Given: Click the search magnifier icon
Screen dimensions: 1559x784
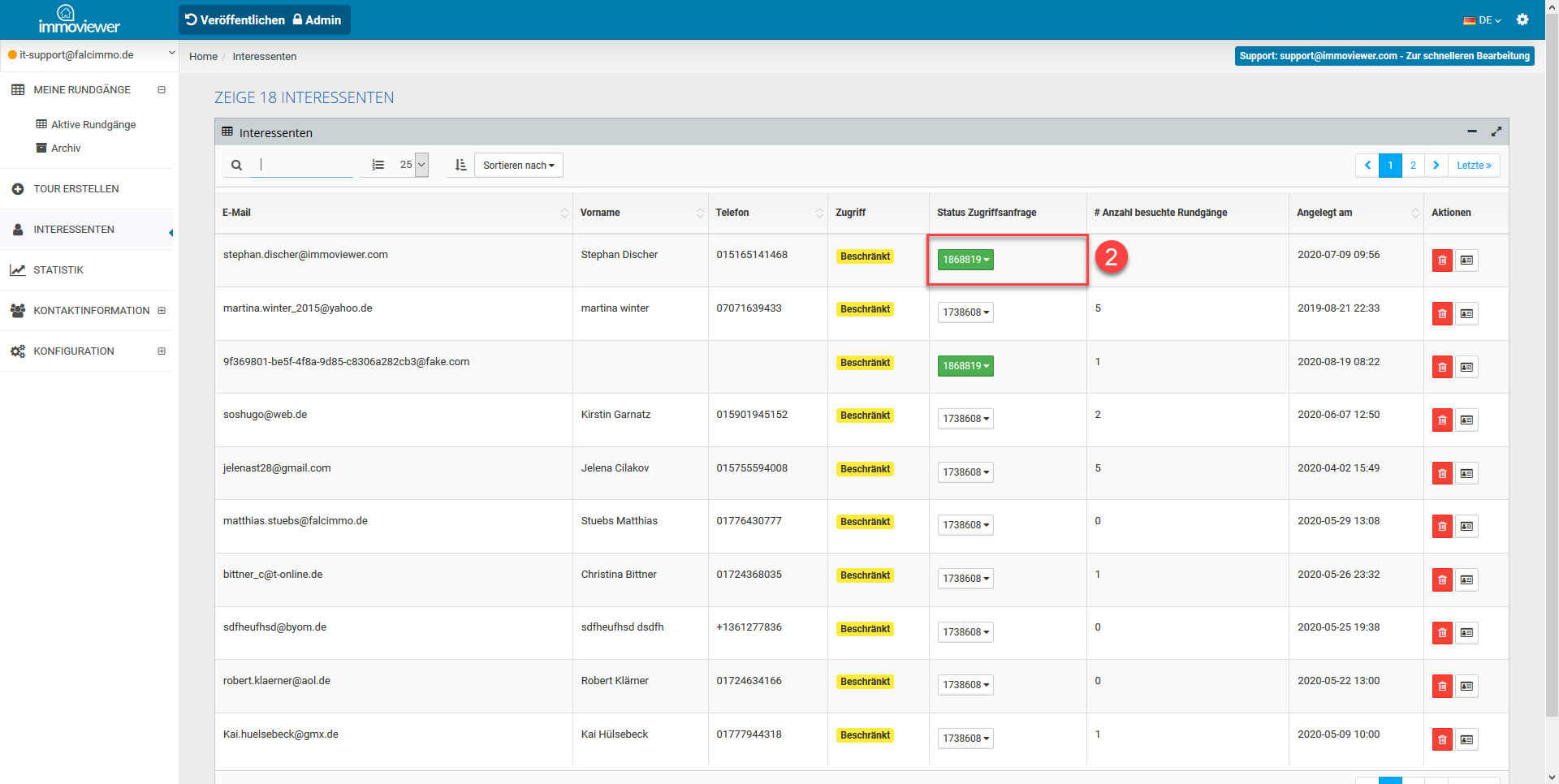Looking at the screenshot, I should tap(236, 166).
